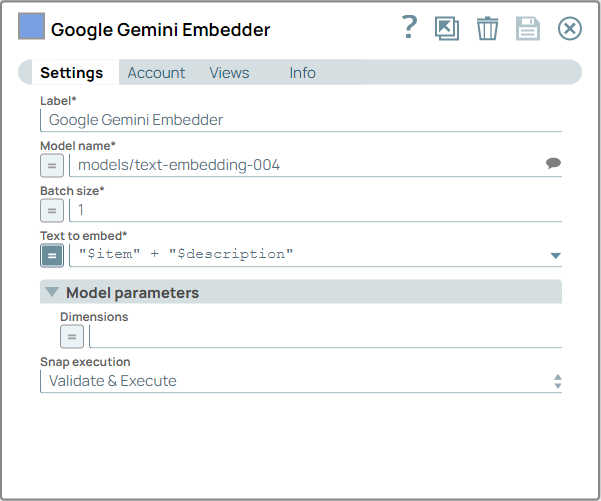Toggle expression for Dimensions field
Image resolution: width=601 pixels, height=501 pixels.
72,337
